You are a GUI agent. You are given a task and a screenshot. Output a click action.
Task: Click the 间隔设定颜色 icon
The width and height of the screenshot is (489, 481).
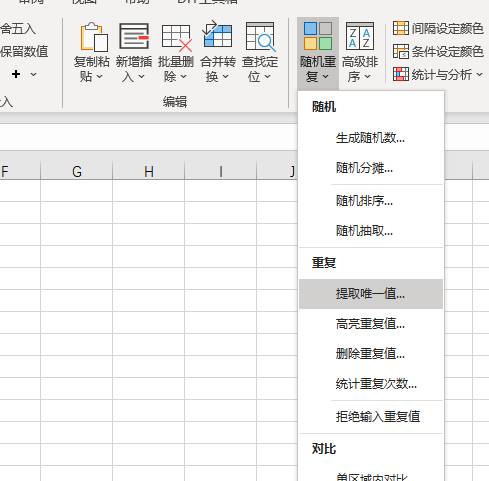pyautogui.click(x=401, y=28)
